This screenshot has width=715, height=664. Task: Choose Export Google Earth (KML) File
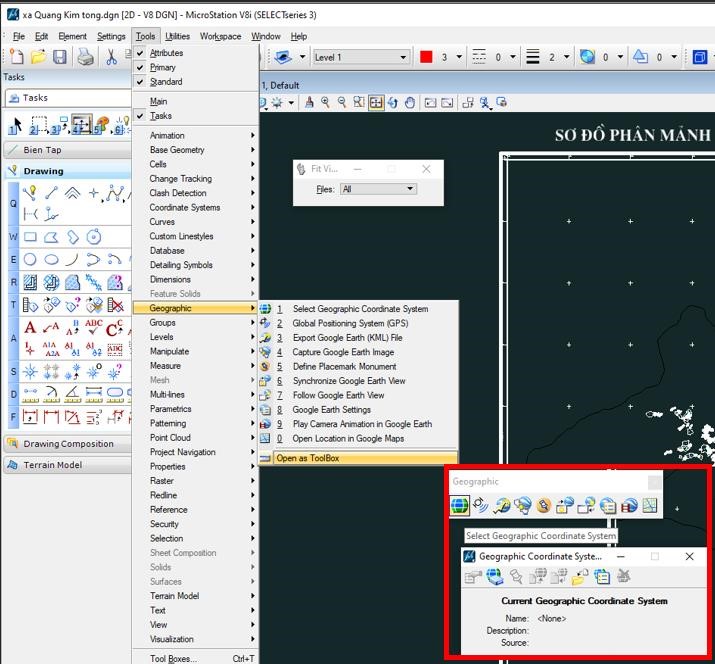pyautogui.click(x=347, y=338)
